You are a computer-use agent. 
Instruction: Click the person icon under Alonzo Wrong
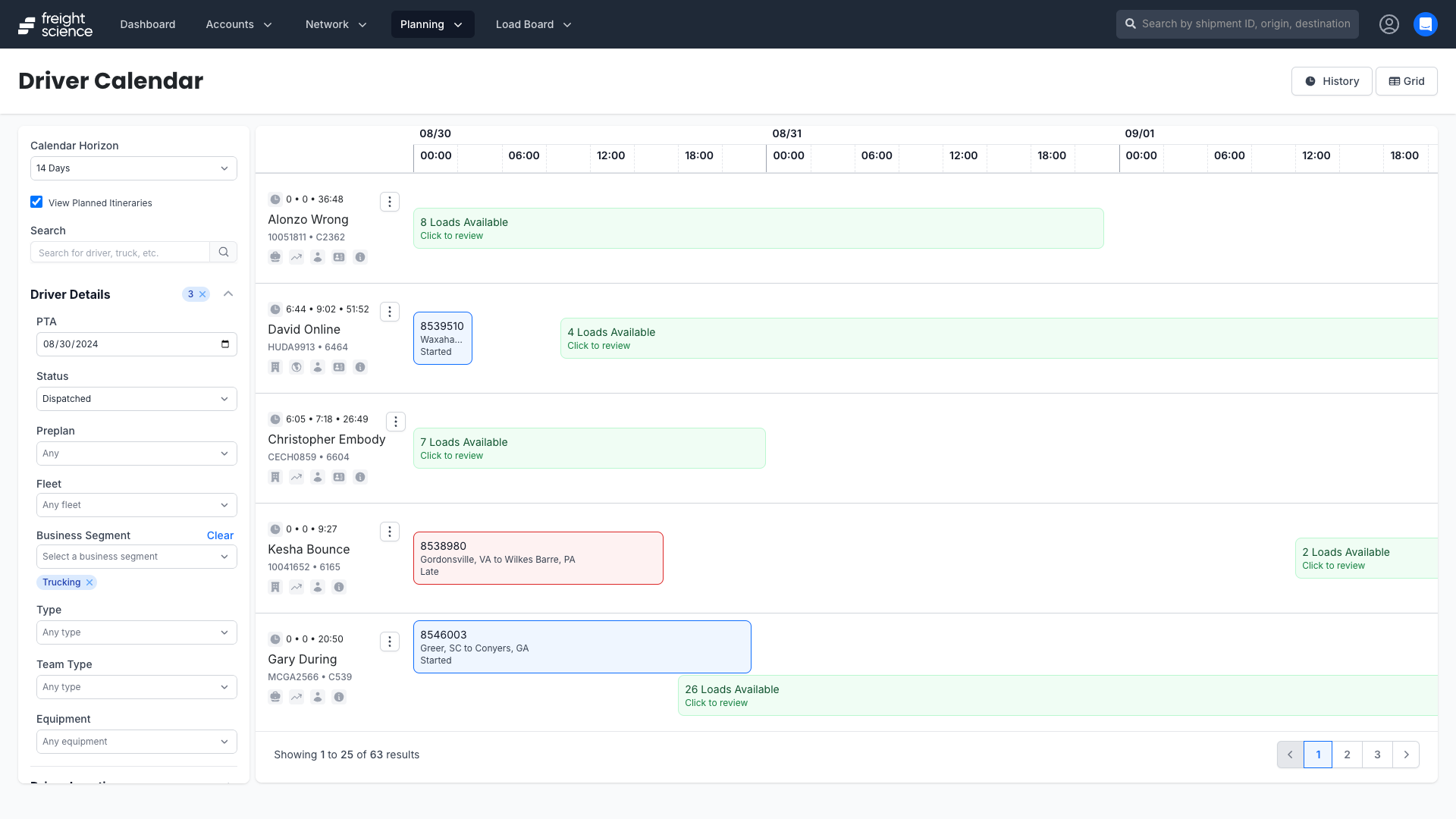318,257
